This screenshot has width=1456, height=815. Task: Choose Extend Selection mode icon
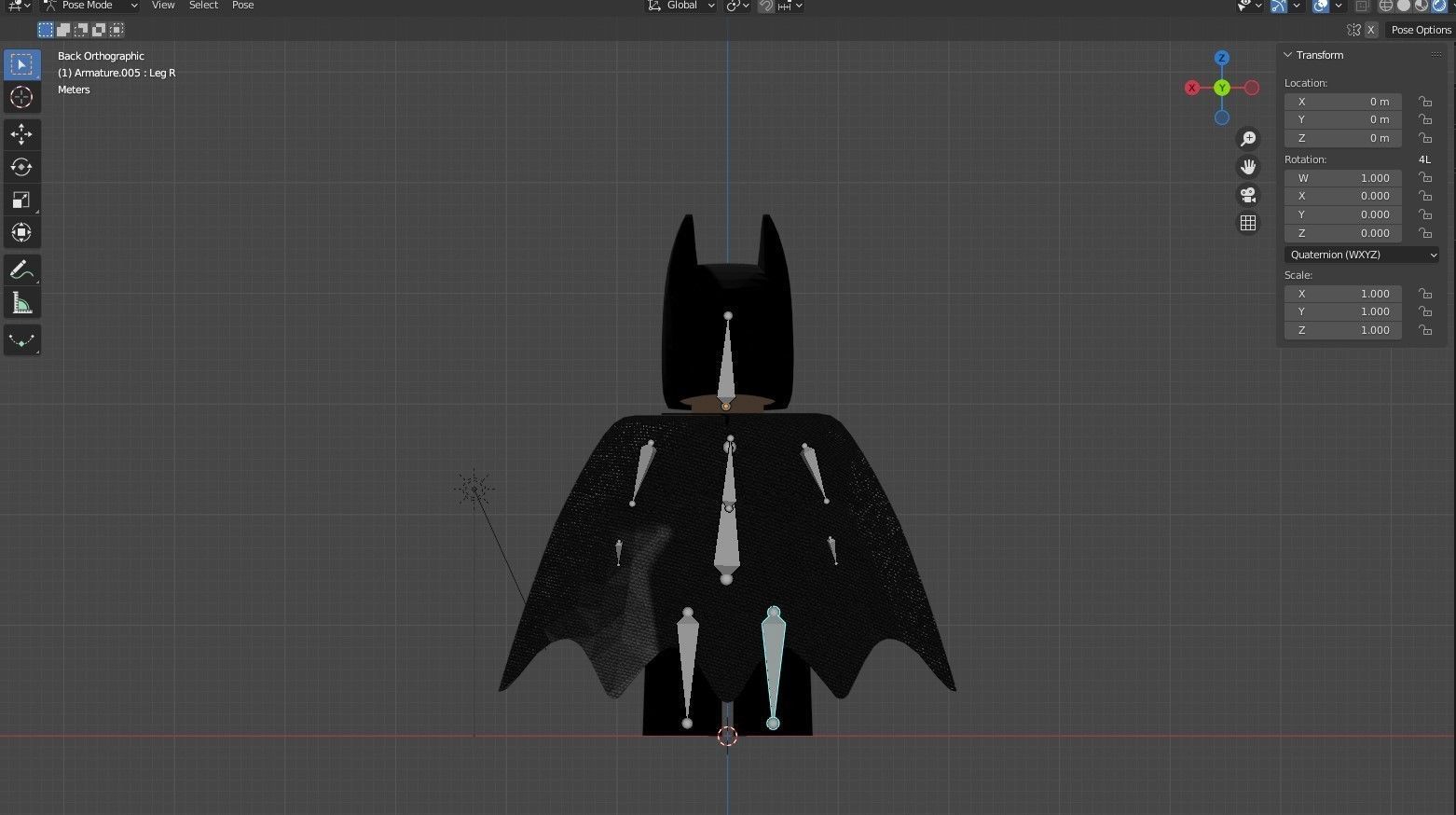coord(63,30)
